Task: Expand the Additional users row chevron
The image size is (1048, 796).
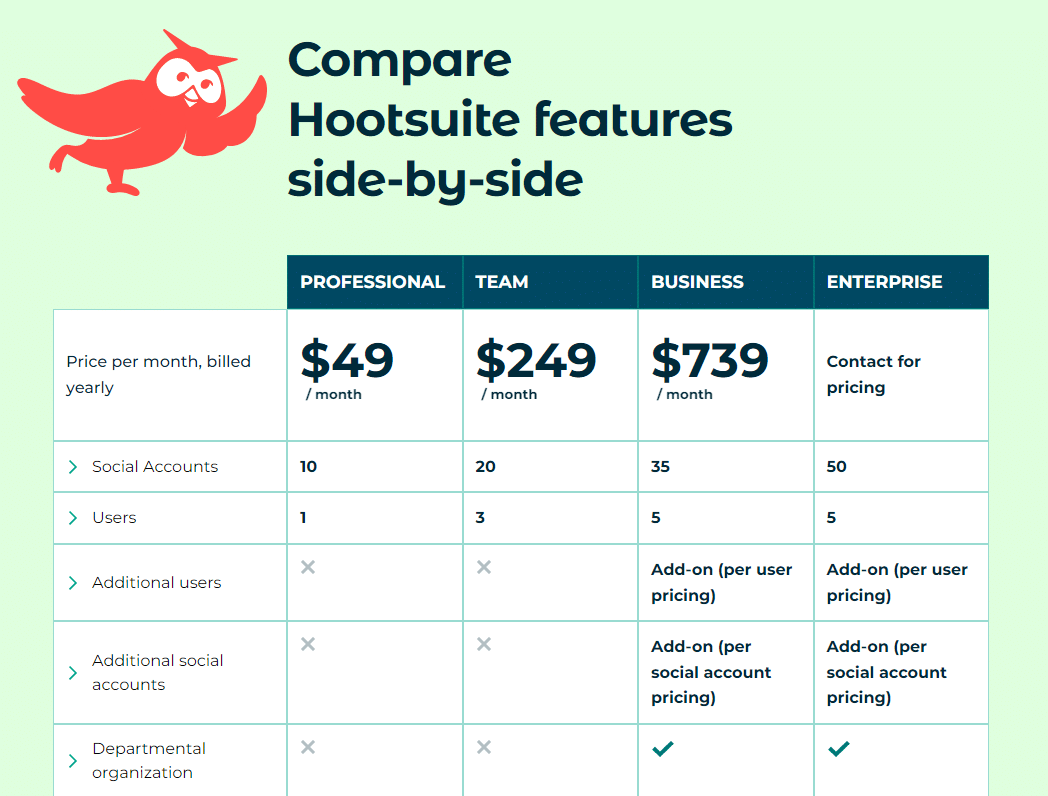Action: [73, 583]
